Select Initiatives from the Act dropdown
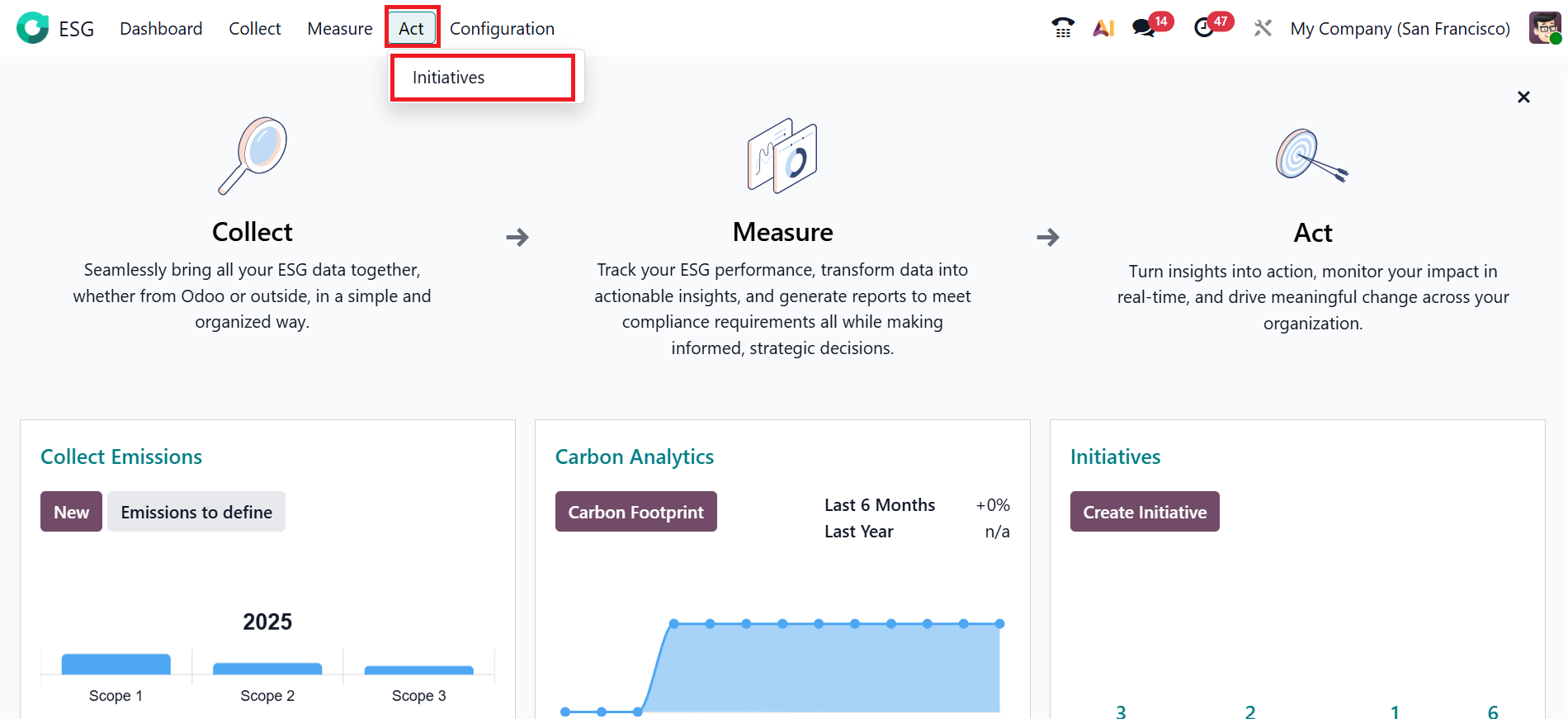 point(449,78)
